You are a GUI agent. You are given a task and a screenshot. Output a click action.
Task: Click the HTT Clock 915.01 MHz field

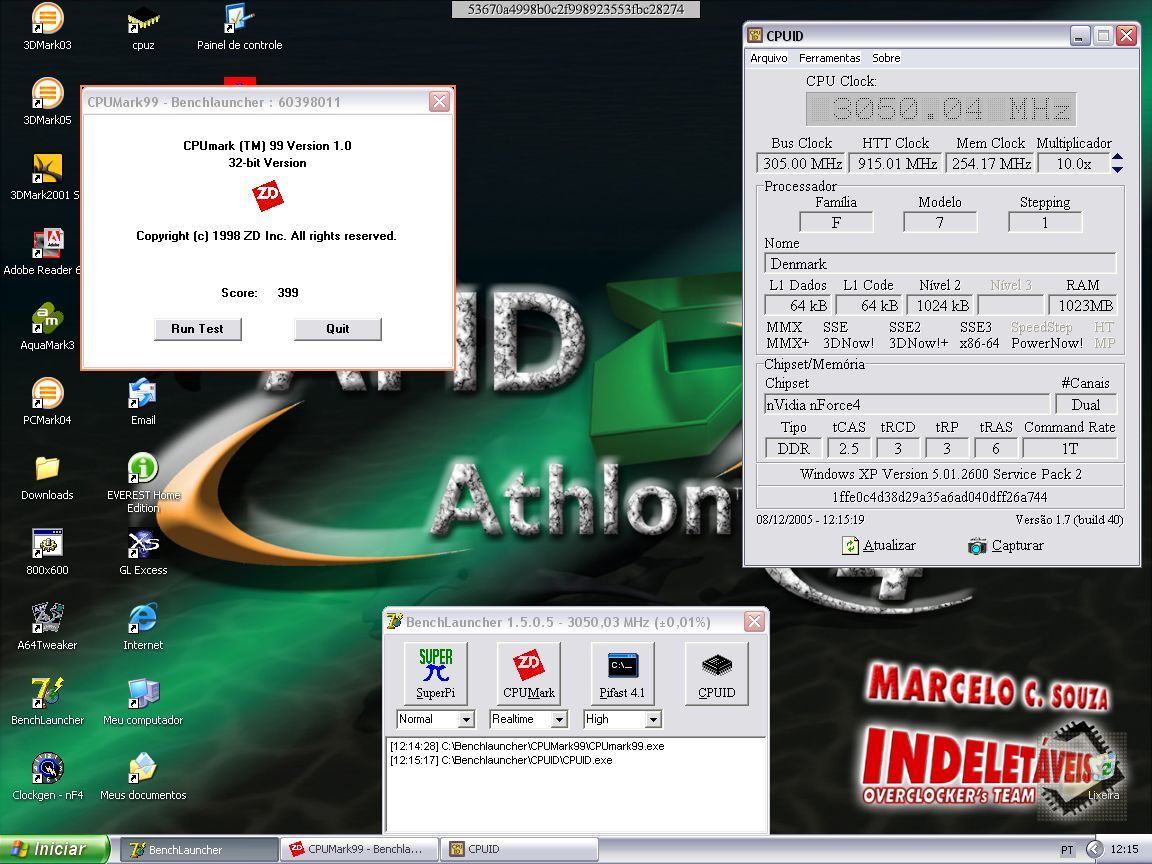[x=896, y=164]
